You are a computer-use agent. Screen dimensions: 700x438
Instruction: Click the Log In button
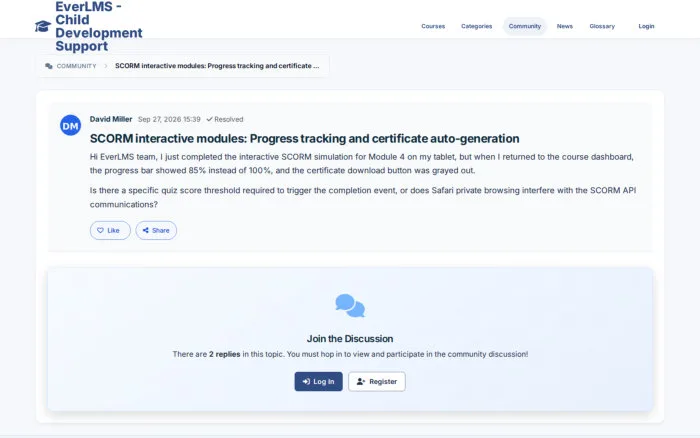(318, 382)
